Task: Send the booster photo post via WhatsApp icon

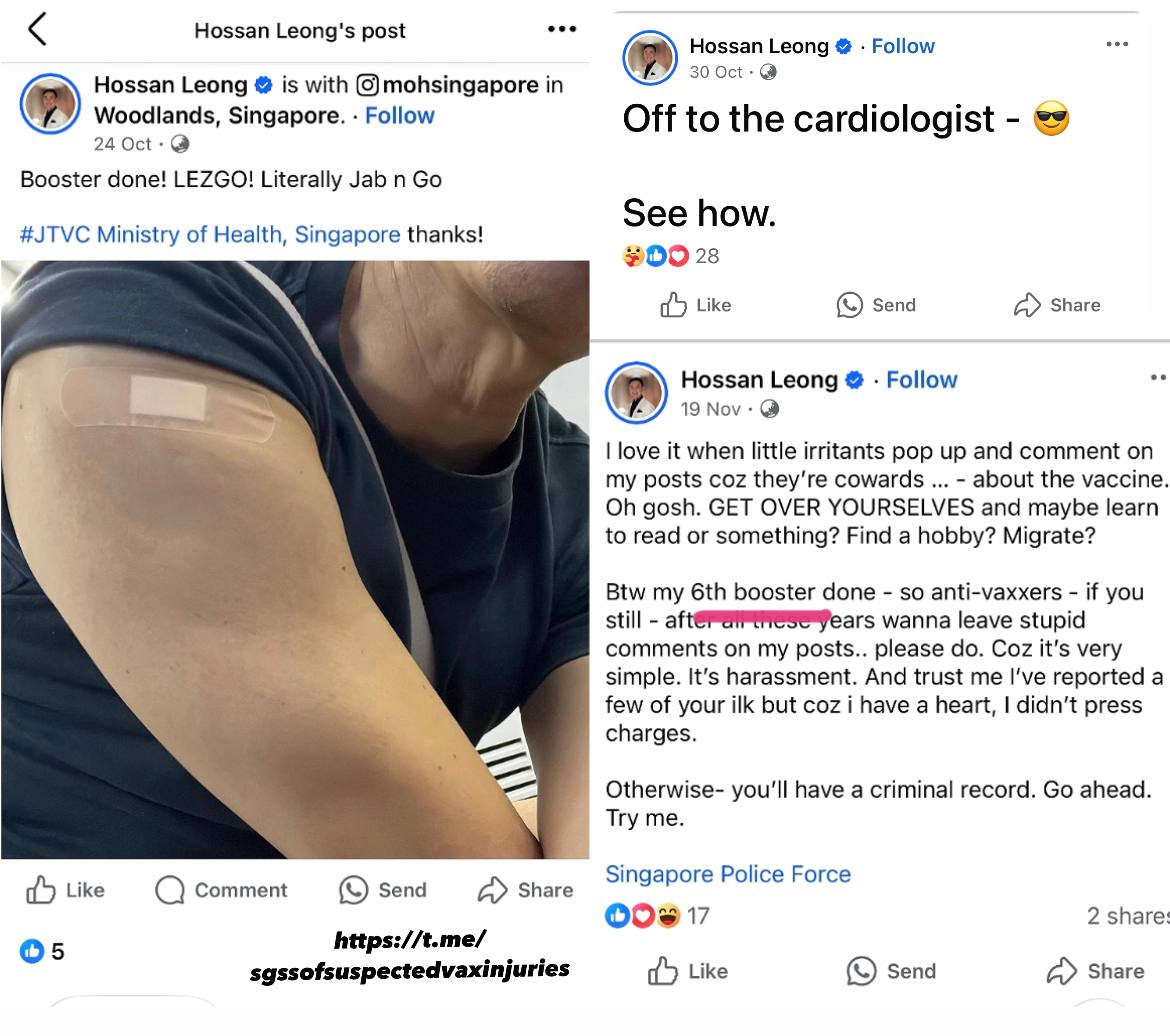Action: click(382, 890)
